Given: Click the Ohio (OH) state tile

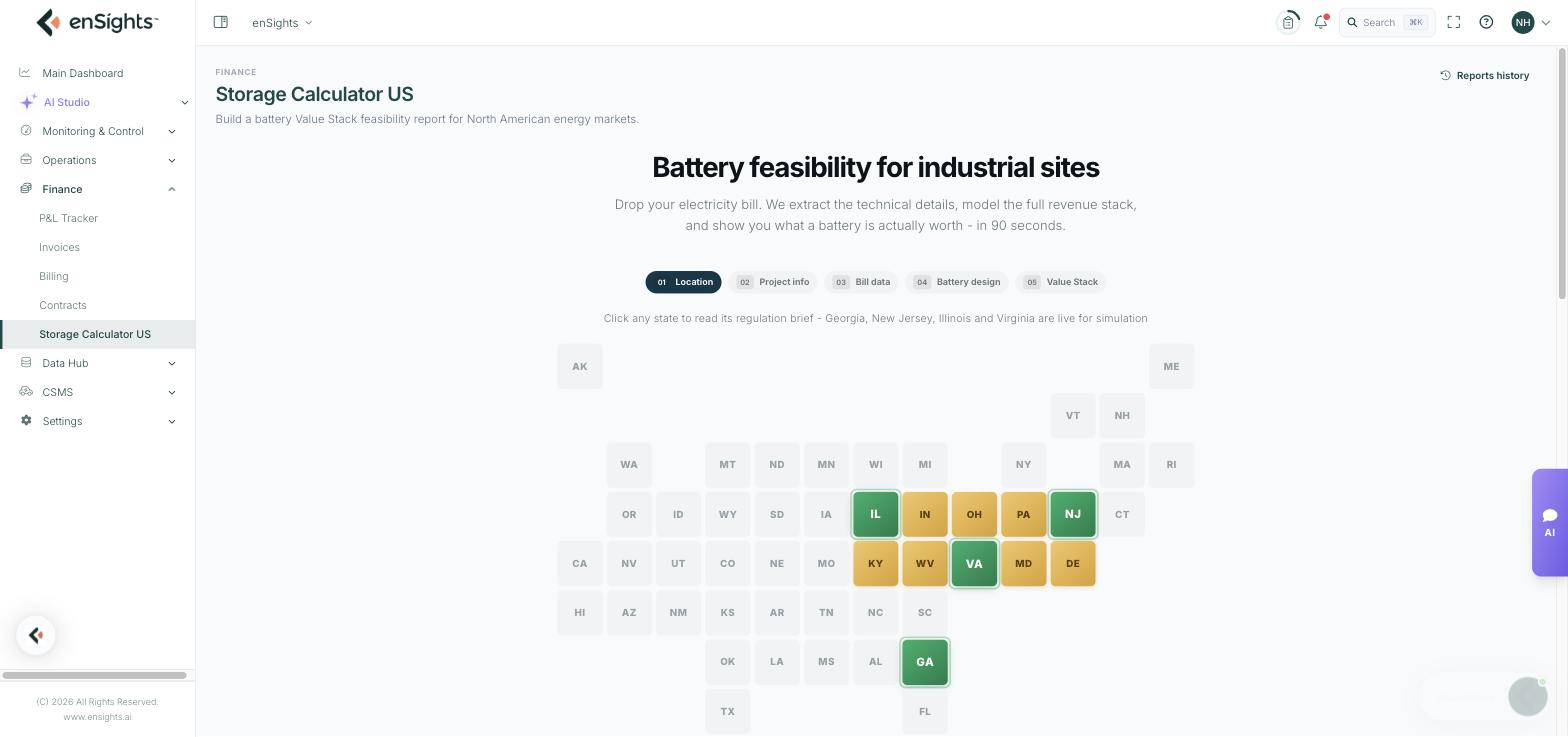Looking at the screenshot, I should click(x=974, y=514).
